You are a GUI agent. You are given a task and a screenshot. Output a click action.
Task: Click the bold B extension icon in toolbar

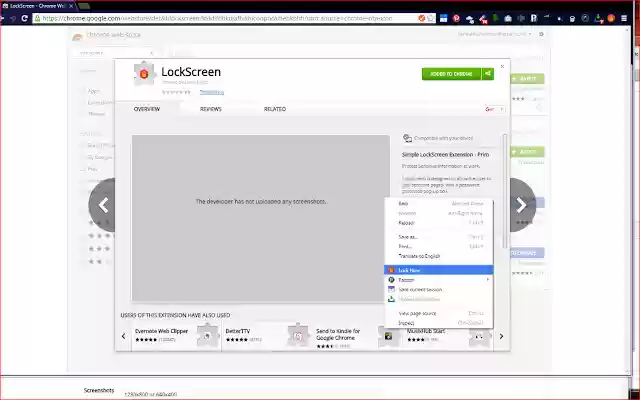[534, 18]
